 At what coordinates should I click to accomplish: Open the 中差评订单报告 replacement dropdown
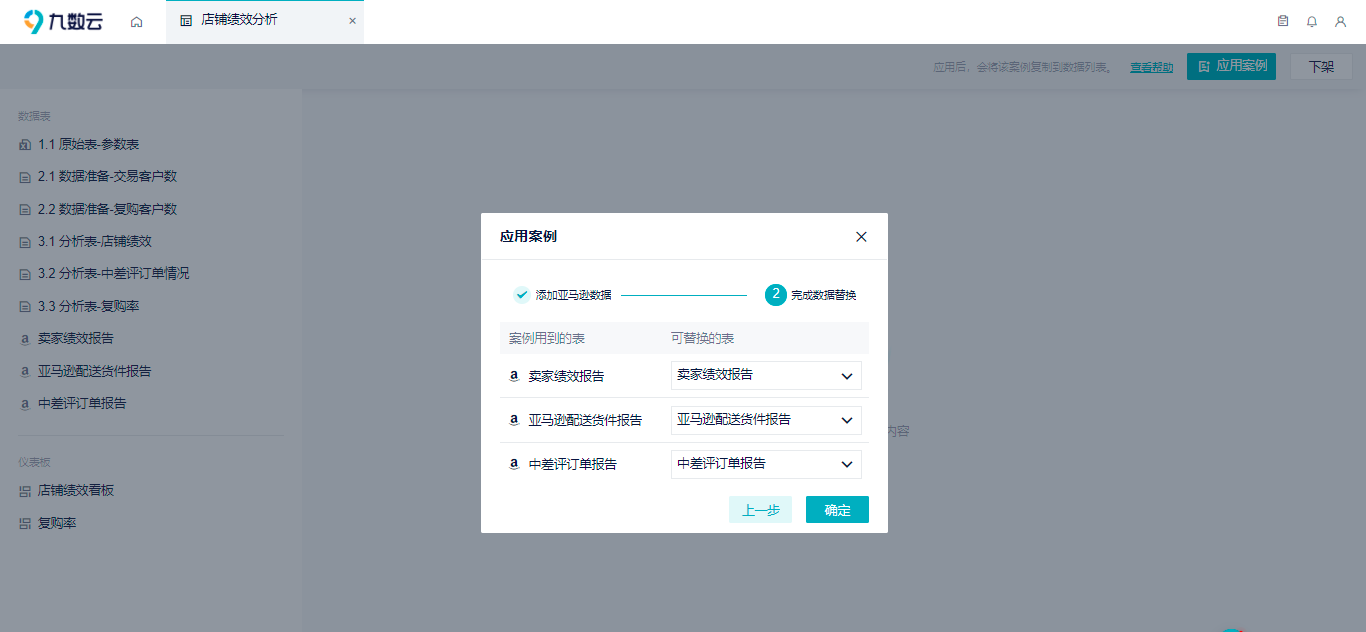pos(766,464)
